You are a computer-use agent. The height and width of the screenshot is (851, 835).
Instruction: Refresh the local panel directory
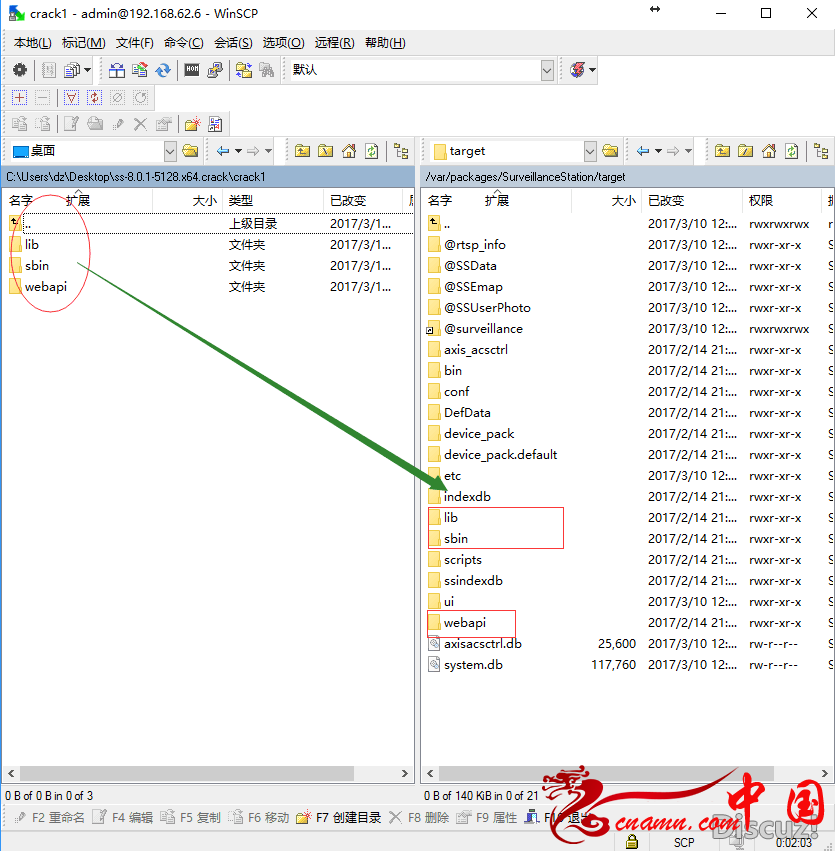click(372, 151)
